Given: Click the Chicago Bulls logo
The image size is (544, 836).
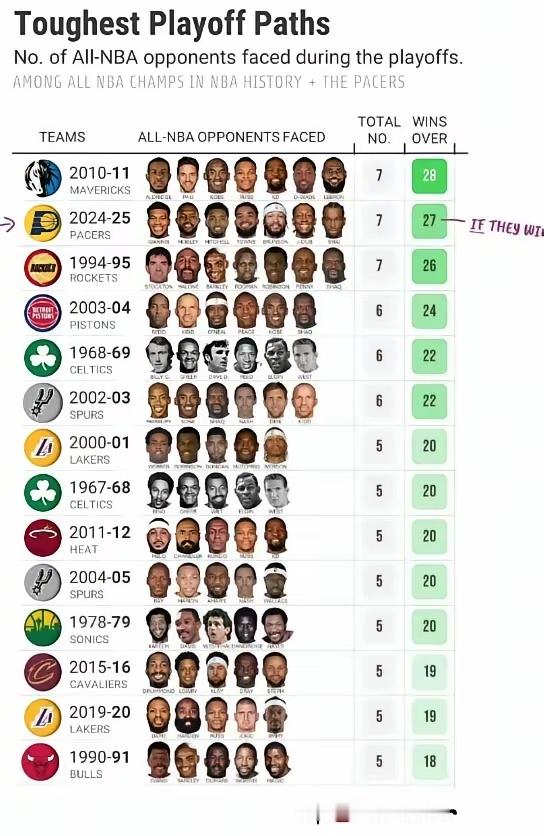Looking at the screenshot, I should [x=40, y=762].
